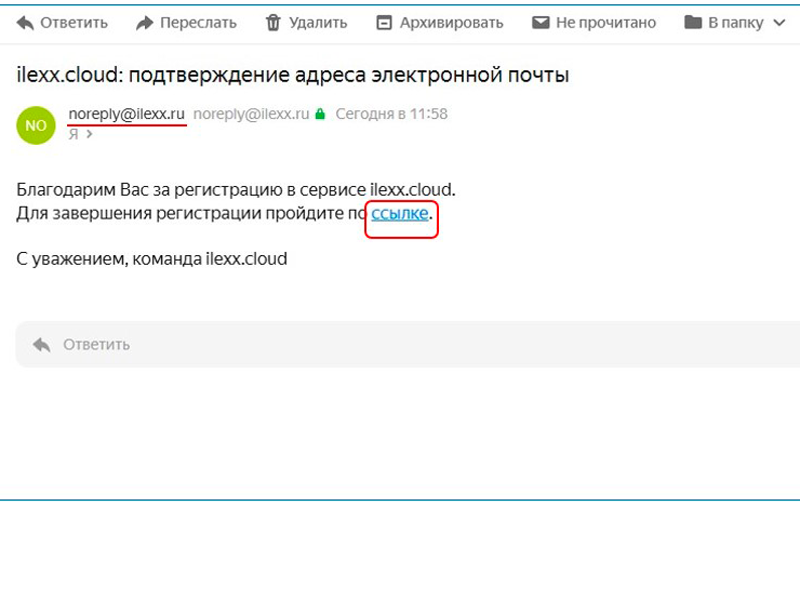
Task: Open the green "NO" sender avatar
Action: (36, 125)
